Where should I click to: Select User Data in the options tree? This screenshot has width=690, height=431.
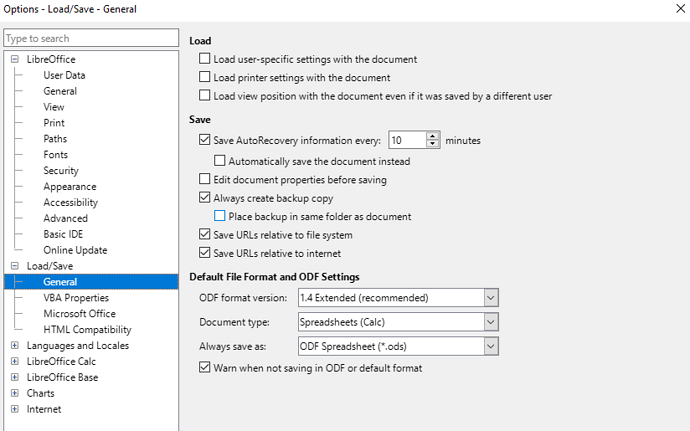coord(64,75)
